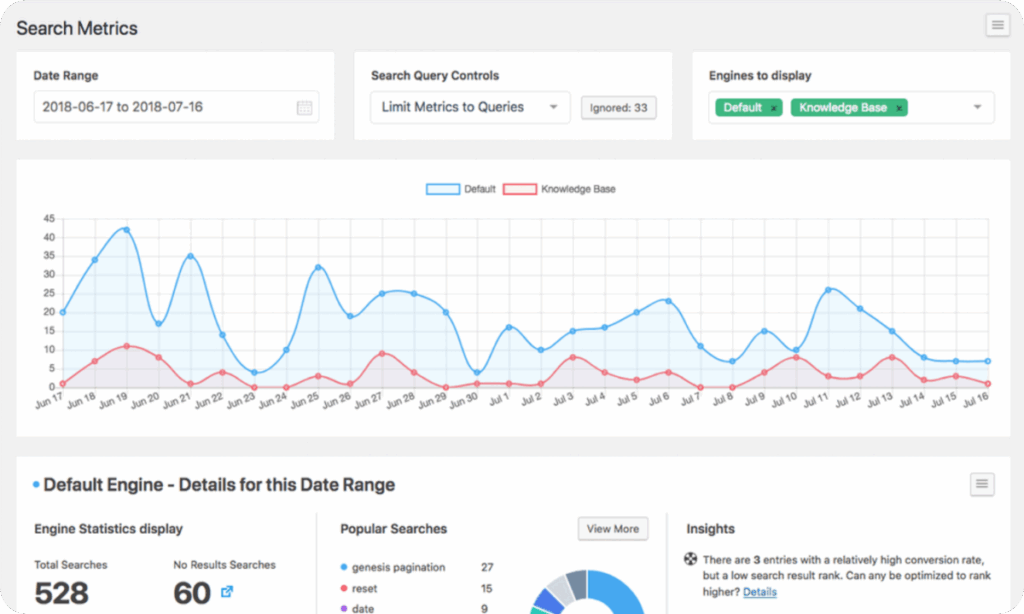Select the Default data point on Jul 11
The width and height of the screenshot is (1024, 614).
pyautogui.click(x=828, y=290)
